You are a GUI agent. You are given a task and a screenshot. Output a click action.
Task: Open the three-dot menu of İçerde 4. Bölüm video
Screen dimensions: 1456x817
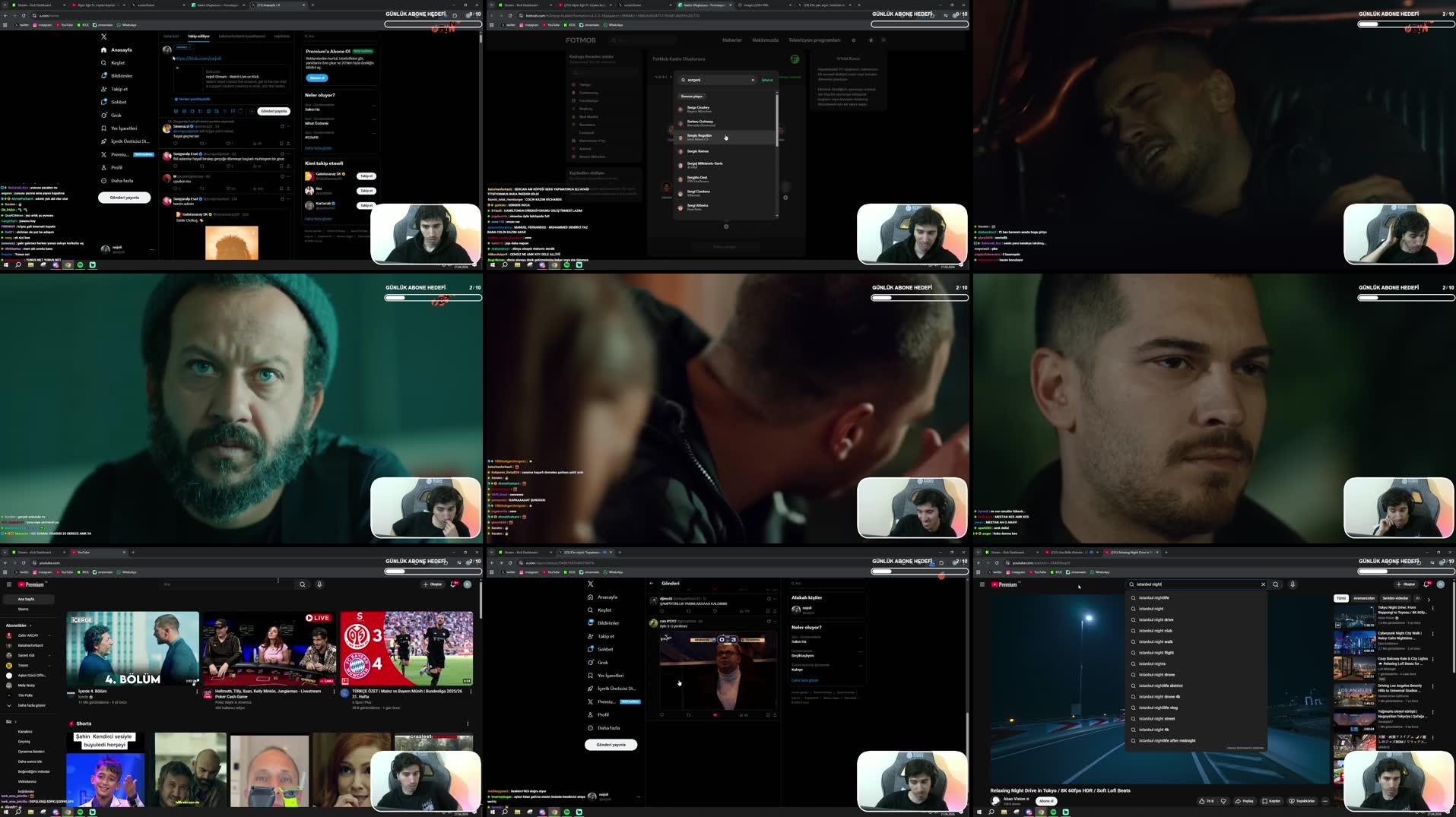pyautogui.click(x=197, y=692)
